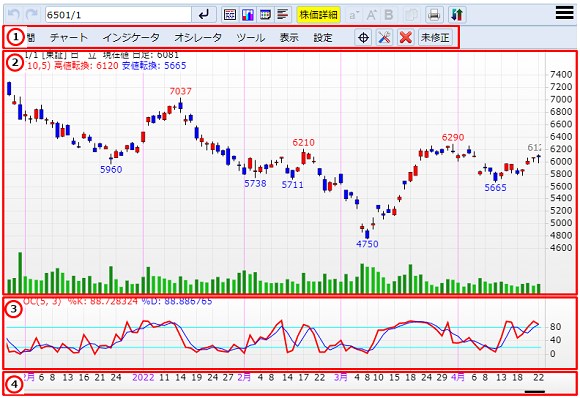
Task: Click the %D: 88.886765 oscillator value
Action: coord(177,301)
